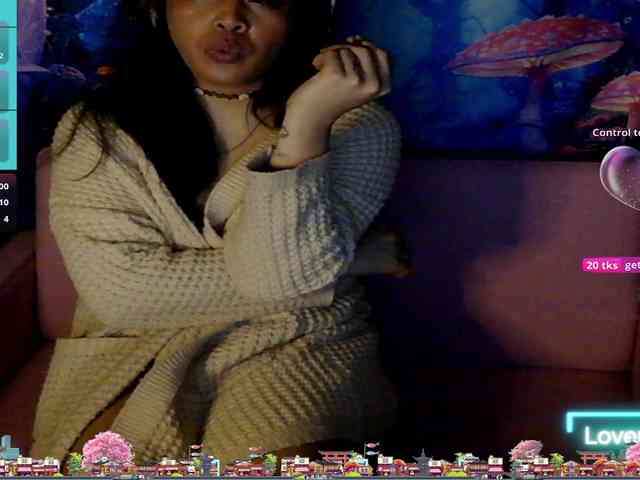
Task: Select the "10" row in left dark panel
Action: click(x=5, y=202)
